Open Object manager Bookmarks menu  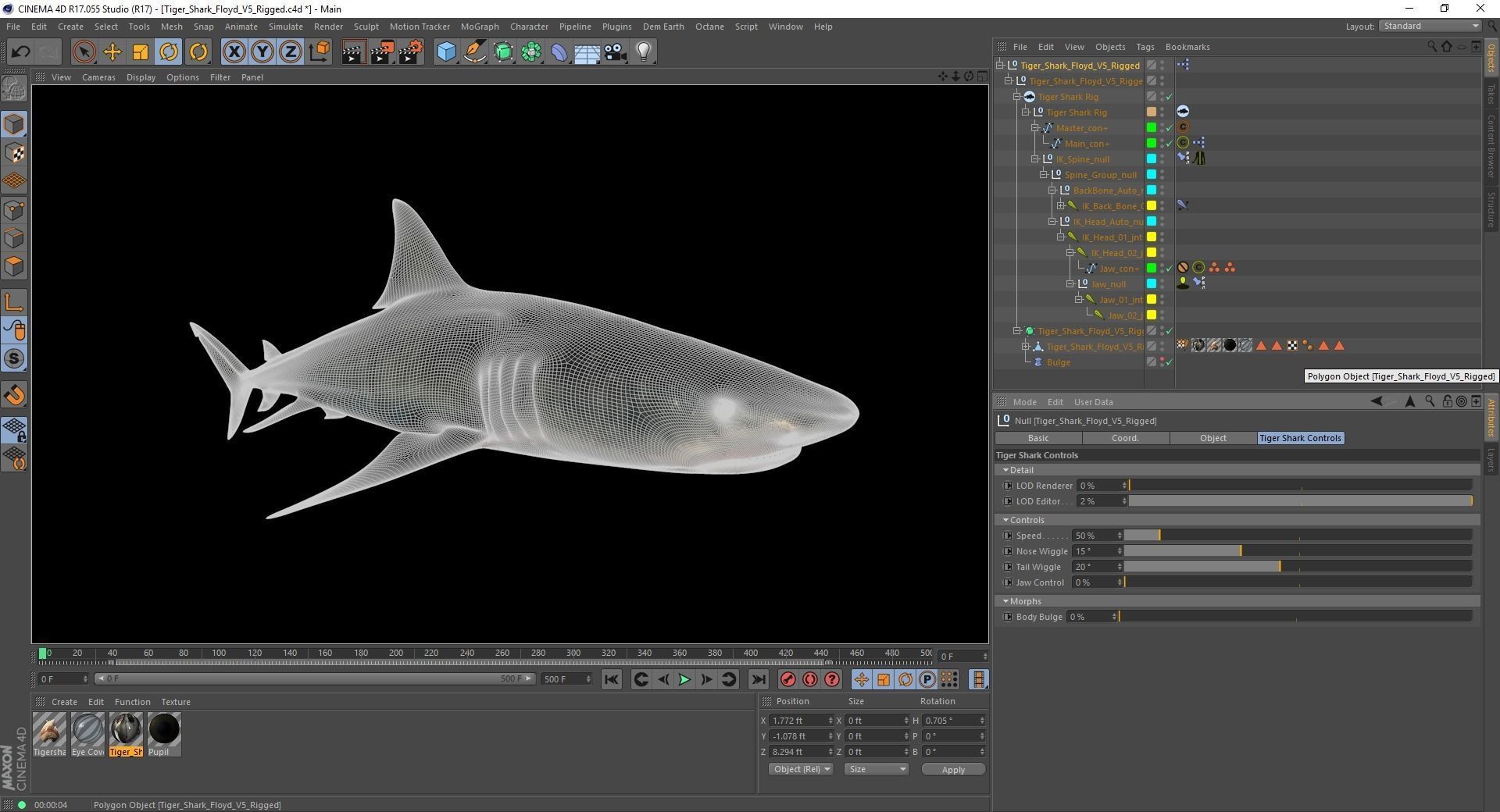[1187, 47]
